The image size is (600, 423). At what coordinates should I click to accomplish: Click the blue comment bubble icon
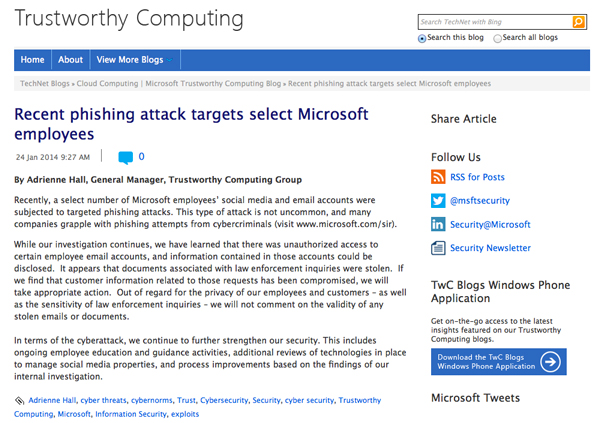(125, 157)
